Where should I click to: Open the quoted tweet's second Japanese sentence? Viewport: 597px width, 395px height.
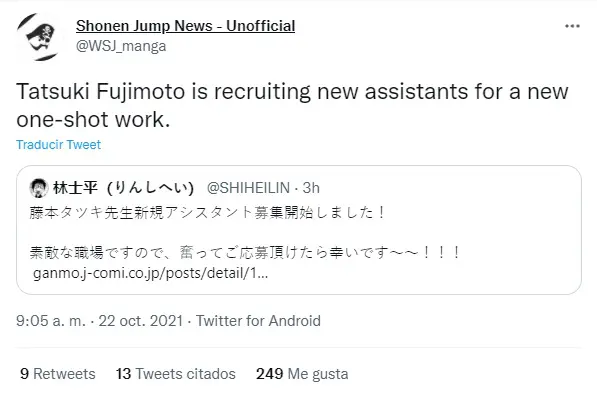coord(245,253)
